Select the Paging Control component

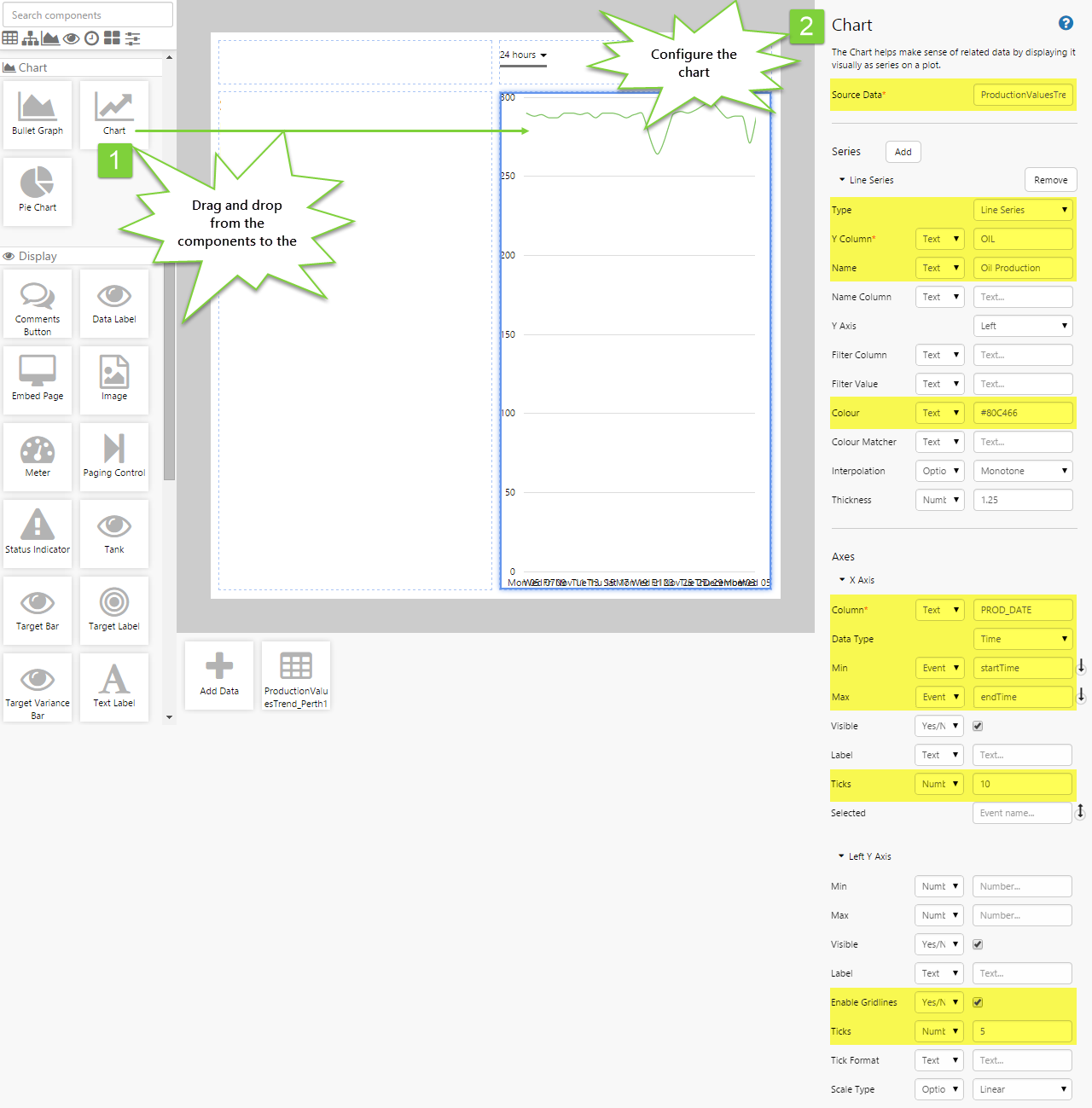click(114, 457)
